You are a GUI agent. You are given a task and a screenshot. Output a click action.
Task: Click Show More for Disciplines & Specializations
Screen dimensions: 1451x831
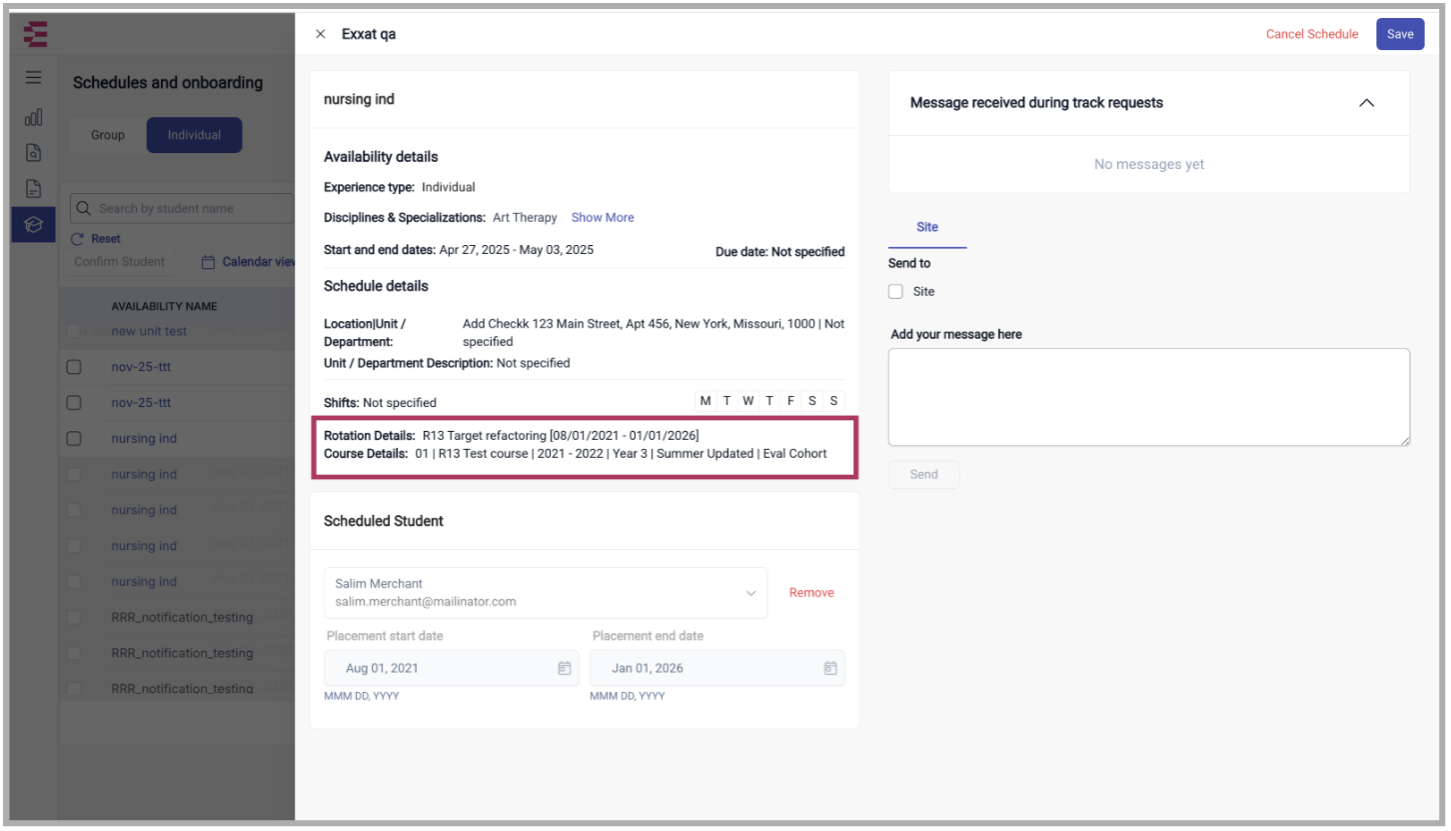[x=602, y=218]
